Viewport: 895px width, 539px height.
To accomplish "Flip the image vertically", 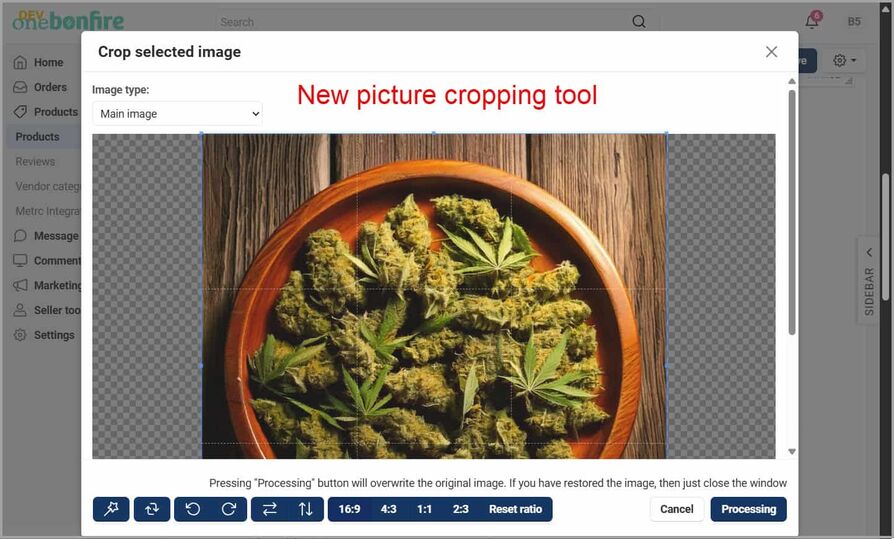I will pyautogui.click(x=306, y=509).
